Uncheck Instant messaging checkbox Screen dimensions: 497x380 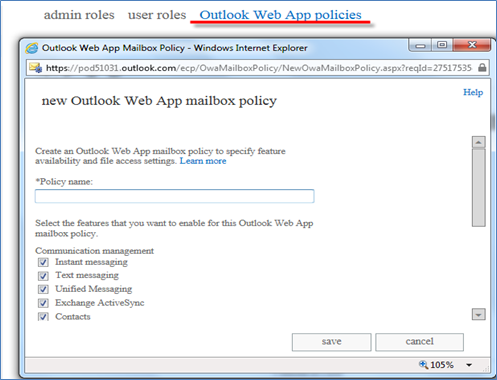tap(43, 262)
